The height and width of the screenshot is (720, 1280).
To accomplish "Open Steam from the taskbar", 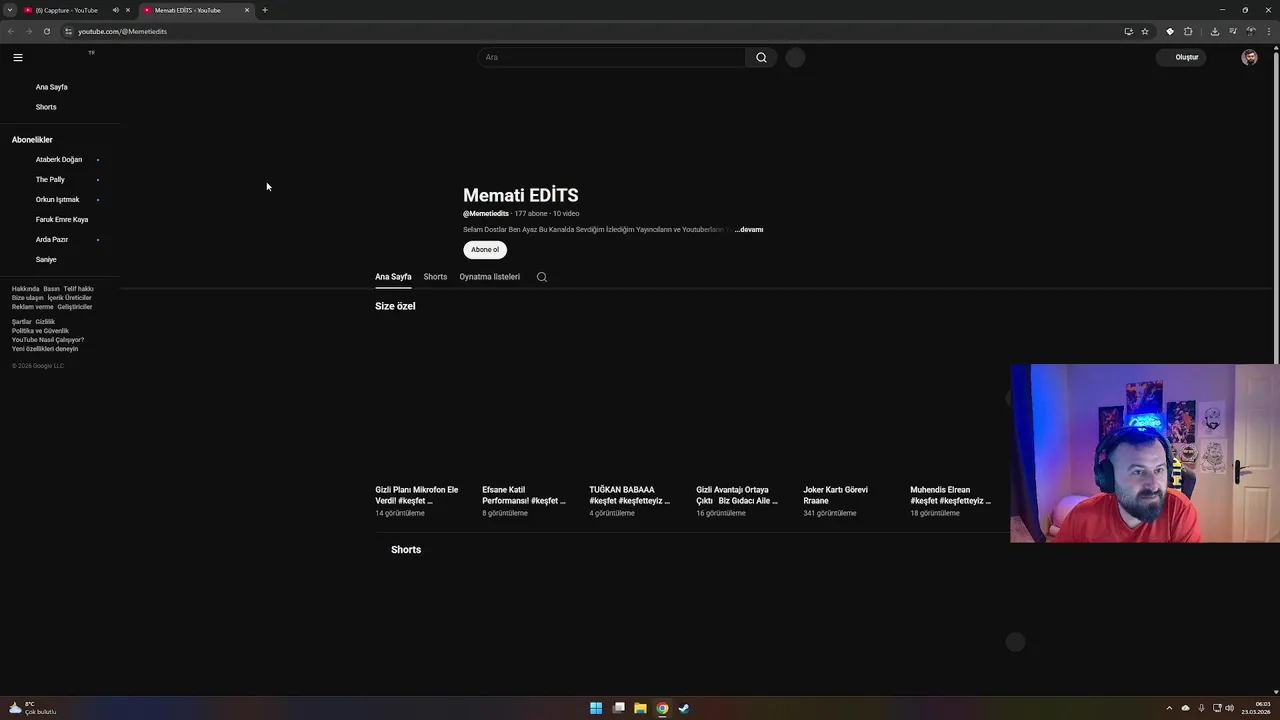I will pos(684,708).
